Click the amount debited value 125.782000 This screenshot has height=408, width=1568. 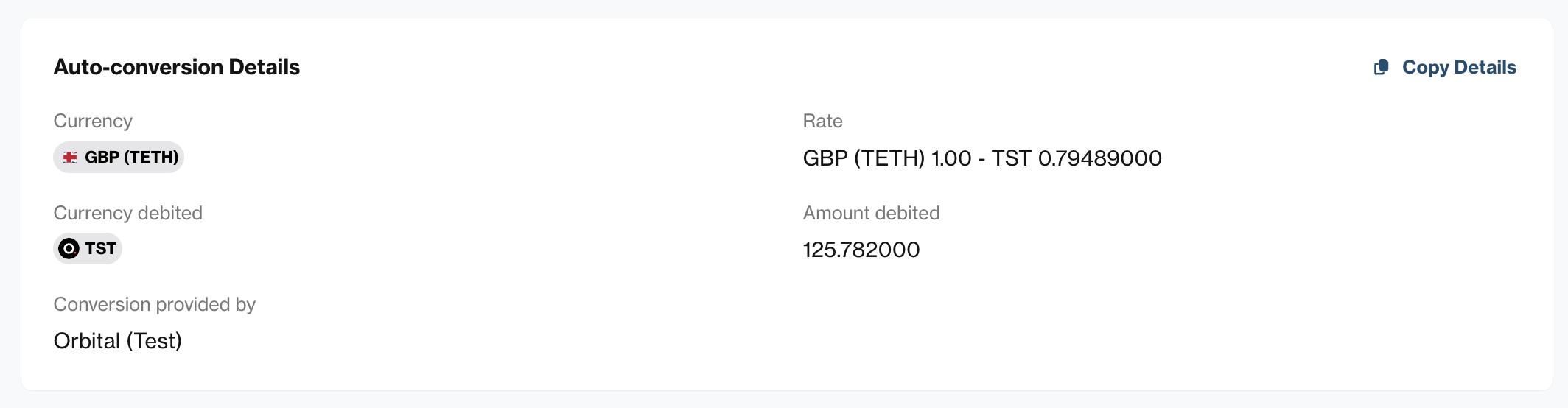pyautogui.click(x=861, y=250)
